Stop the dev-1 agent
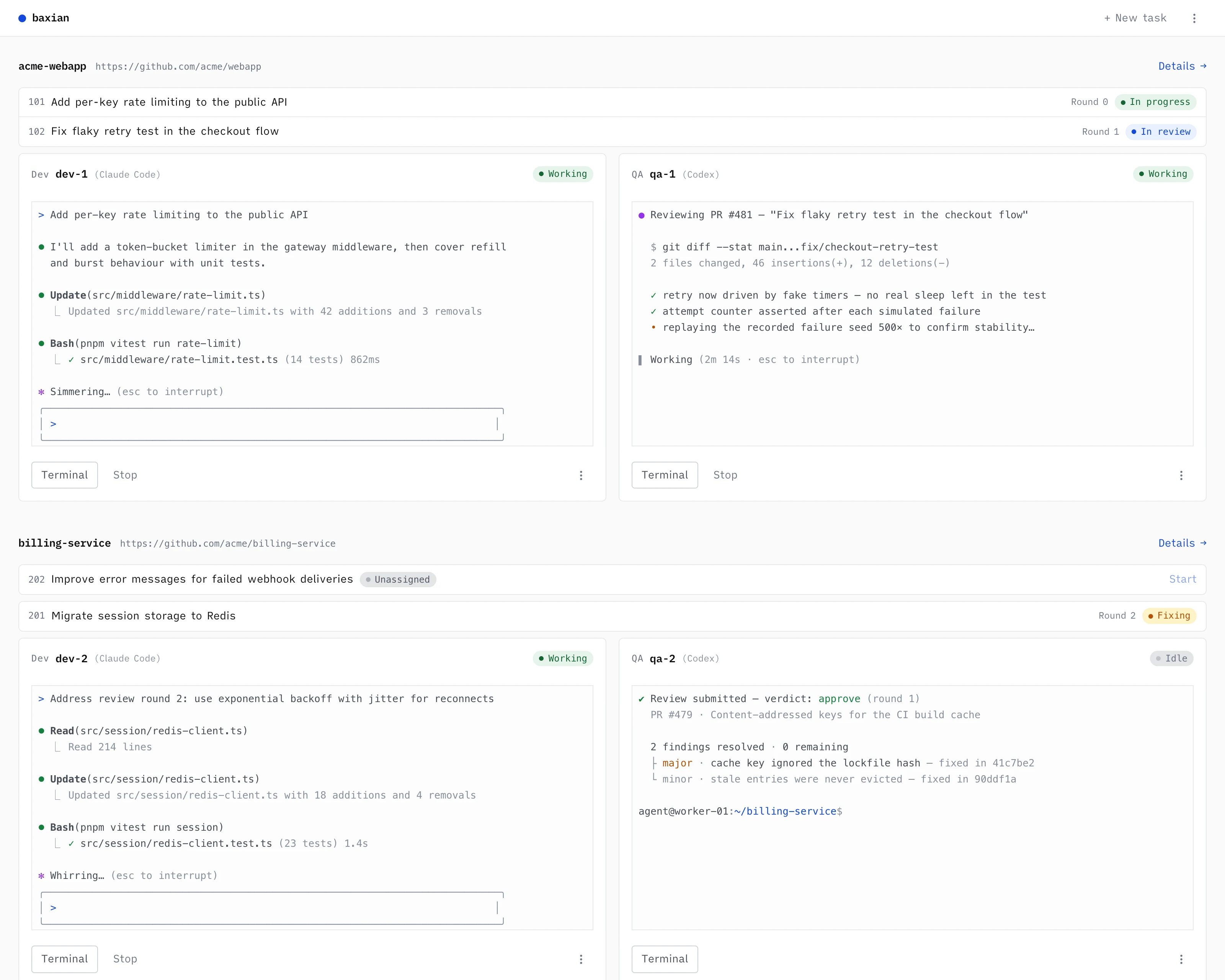This screenshot has width=1225, height=980. pyautogui.click(x=125, y=475)
